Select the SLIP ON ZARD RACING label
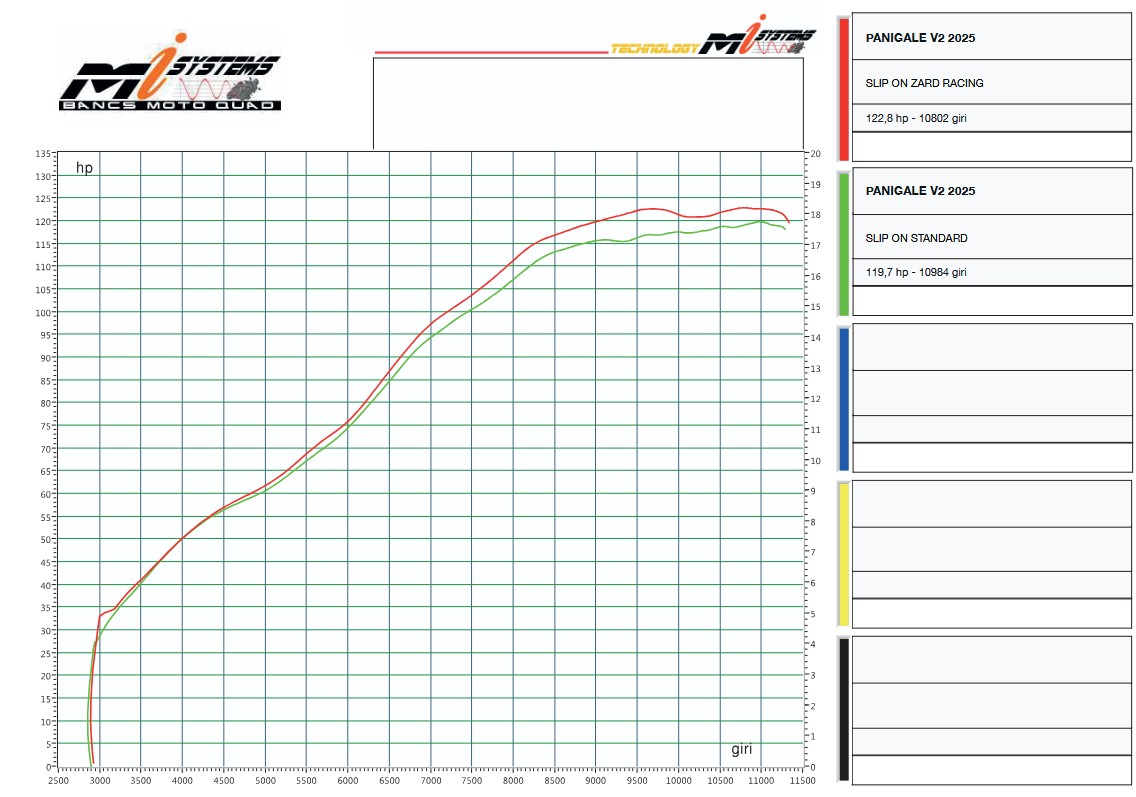Image resolution: width=1136 pixels, height=797 pixels. coord(924,83)
